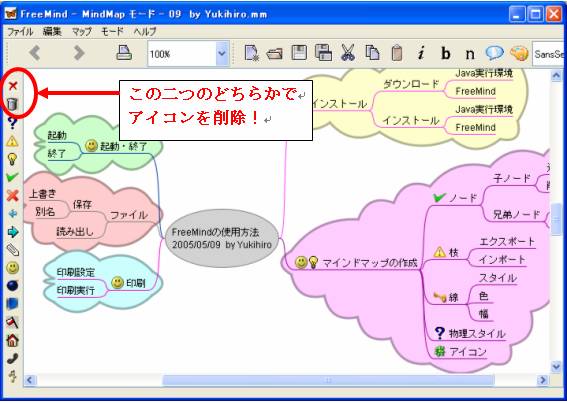Screen dimensions: 567x403
Task: Toggle bold with the b button
Action: pyautogui.click(x=446, y=53)
